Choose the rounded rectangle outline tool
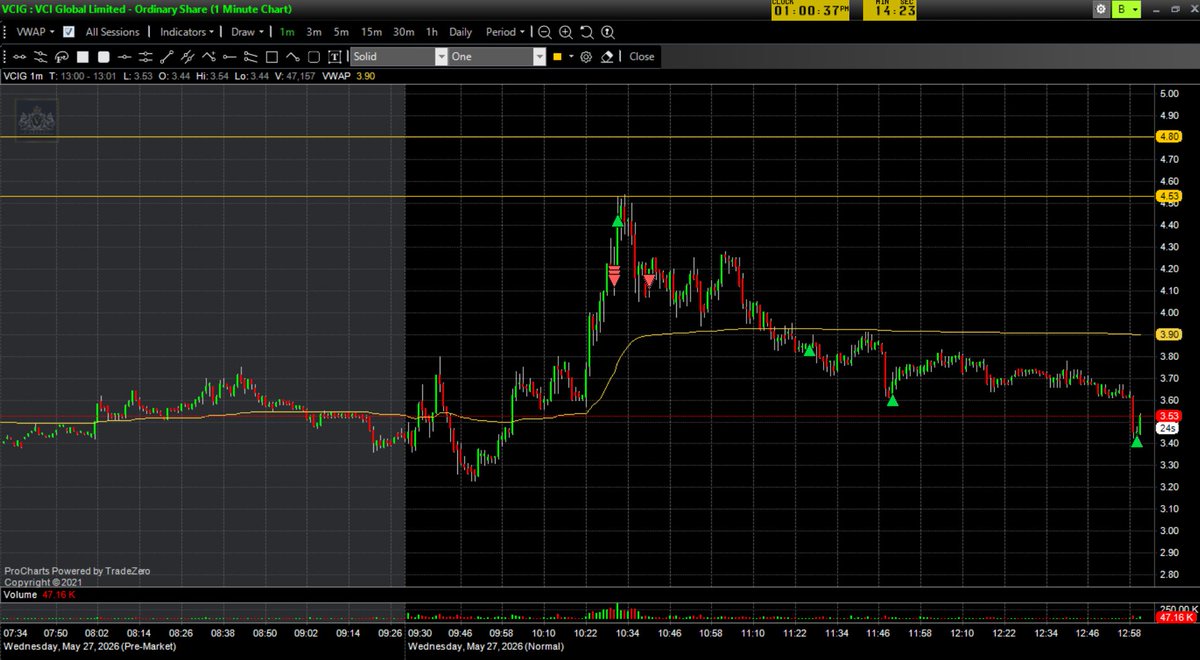The width and height of the screenshot is (1200, 660). click(313, 57)
